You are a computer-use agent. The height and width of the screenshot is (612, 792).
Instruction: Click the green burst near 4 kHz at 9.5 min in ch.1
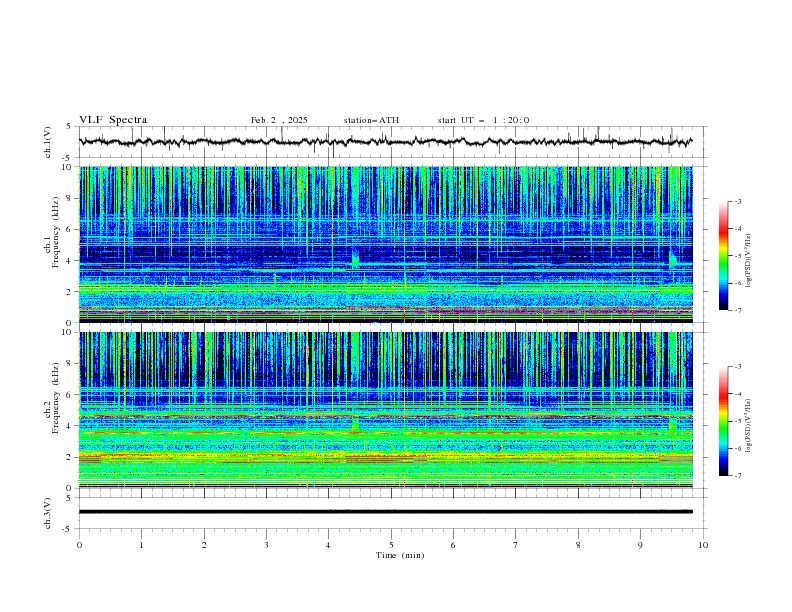673,260
